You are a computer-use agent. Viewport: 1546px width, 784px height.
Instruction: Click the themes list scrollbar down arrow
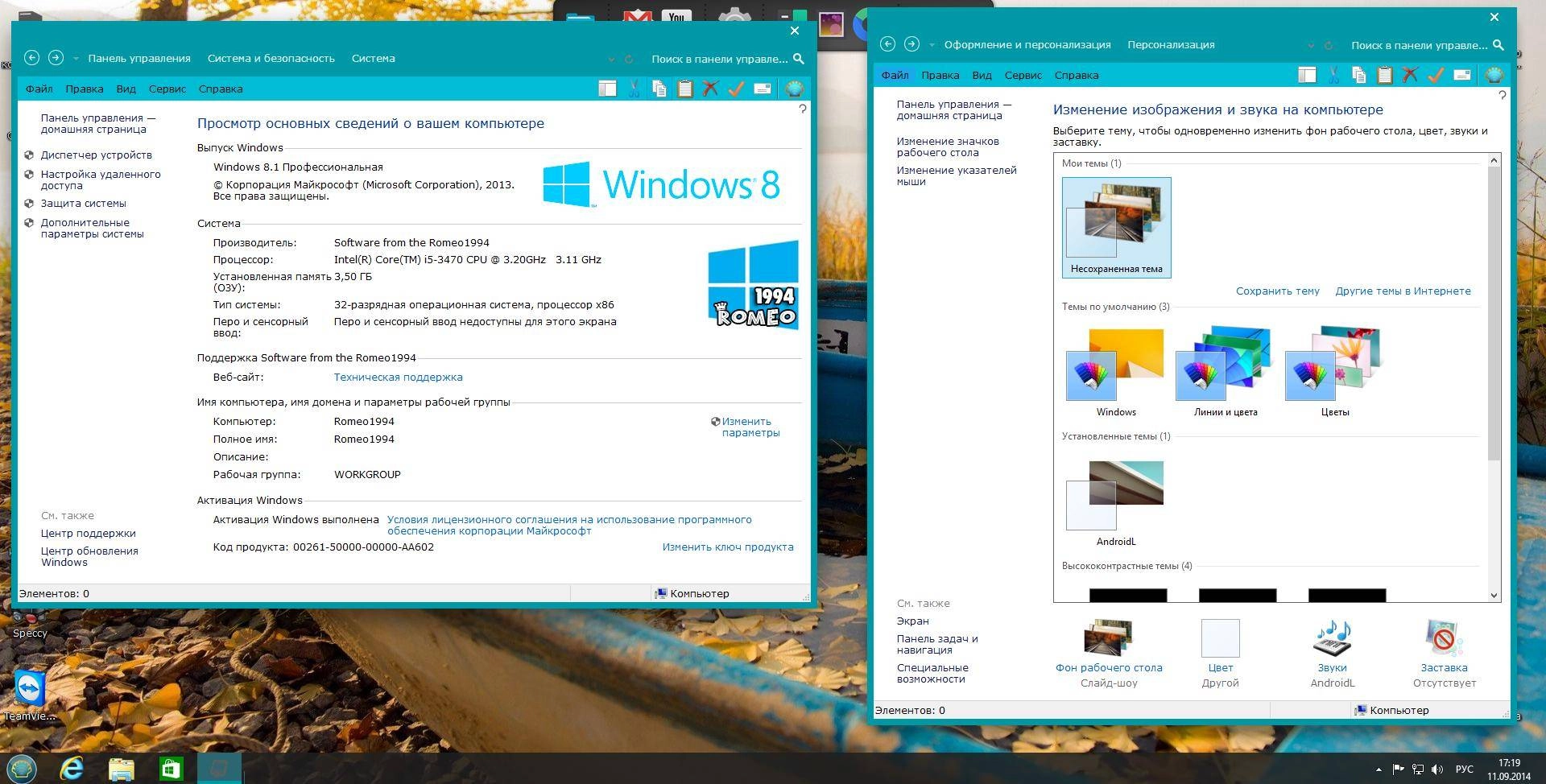[x=1494, y=596]
